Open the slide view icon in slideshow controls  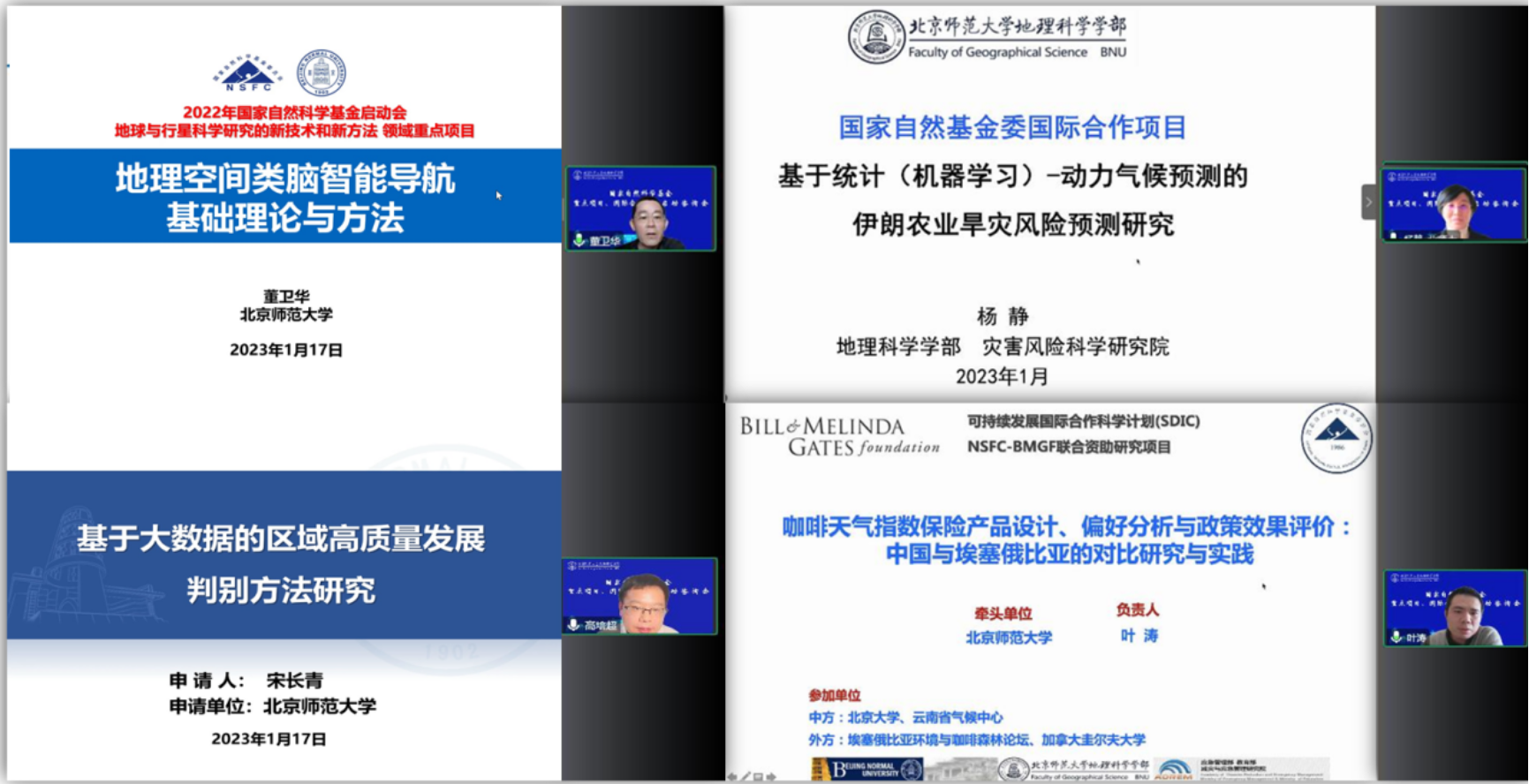[x=759, y=777]
